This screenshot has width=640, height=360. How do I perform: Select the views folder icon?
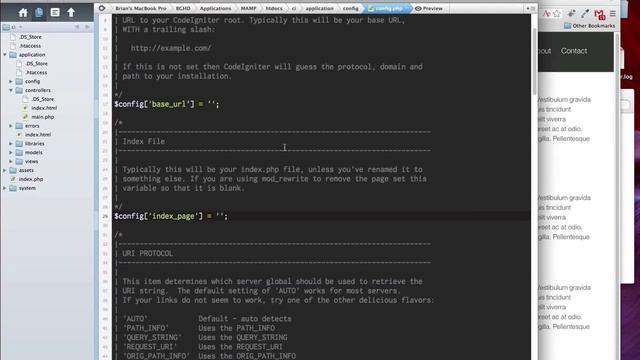tap(19, 161)
